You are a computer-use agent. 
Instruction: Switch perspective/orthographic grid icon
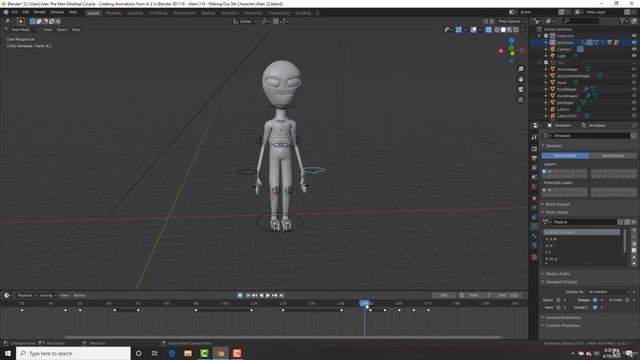point(520,100)
